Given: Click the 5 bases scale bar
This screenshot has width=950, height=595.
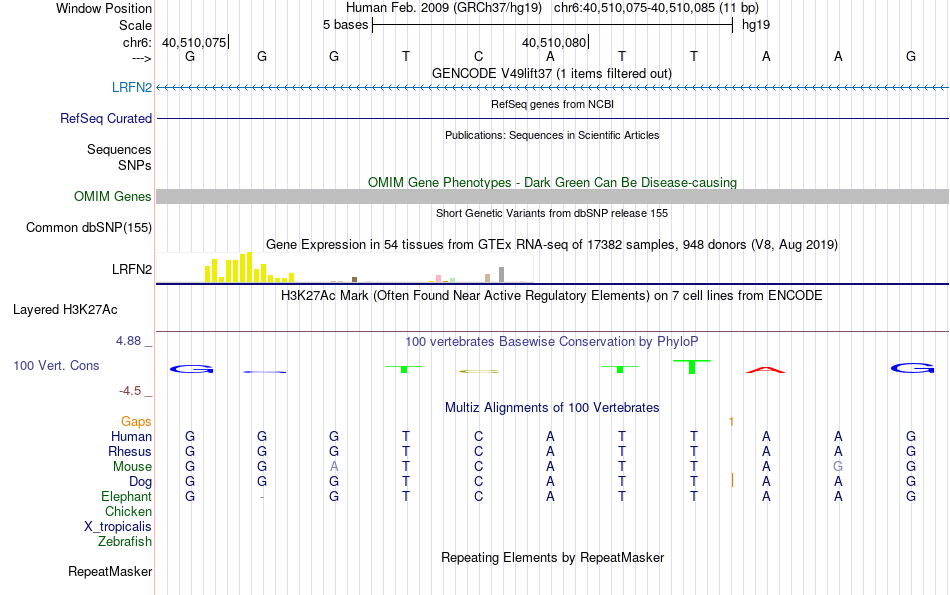Looking at the screenshot, I should (x=552, y=25).
